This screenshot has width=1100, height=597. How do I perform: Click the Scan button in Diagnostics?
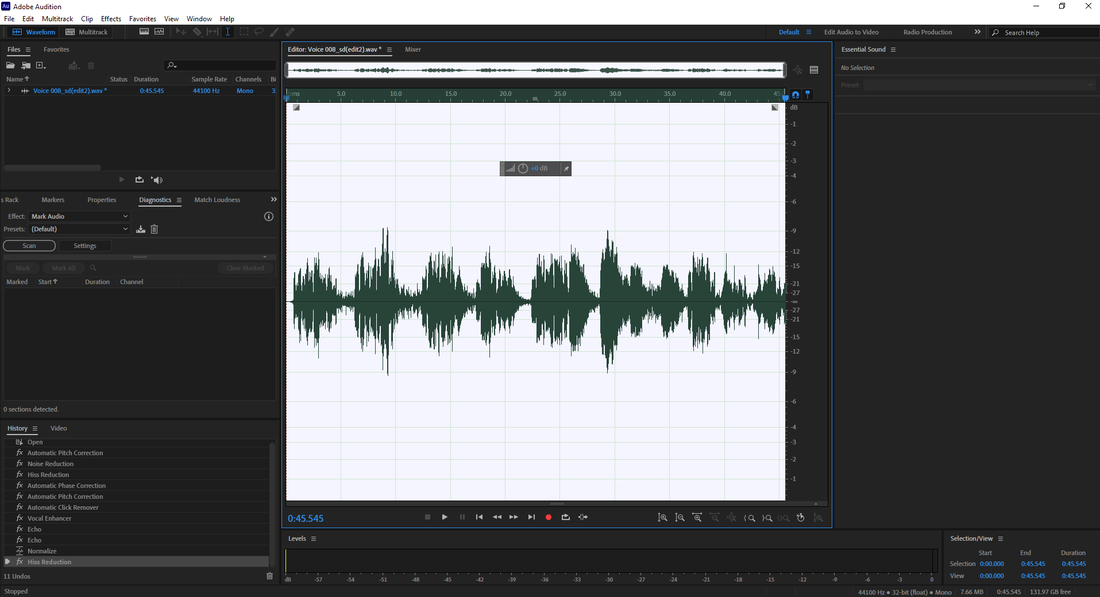[29, 246]
